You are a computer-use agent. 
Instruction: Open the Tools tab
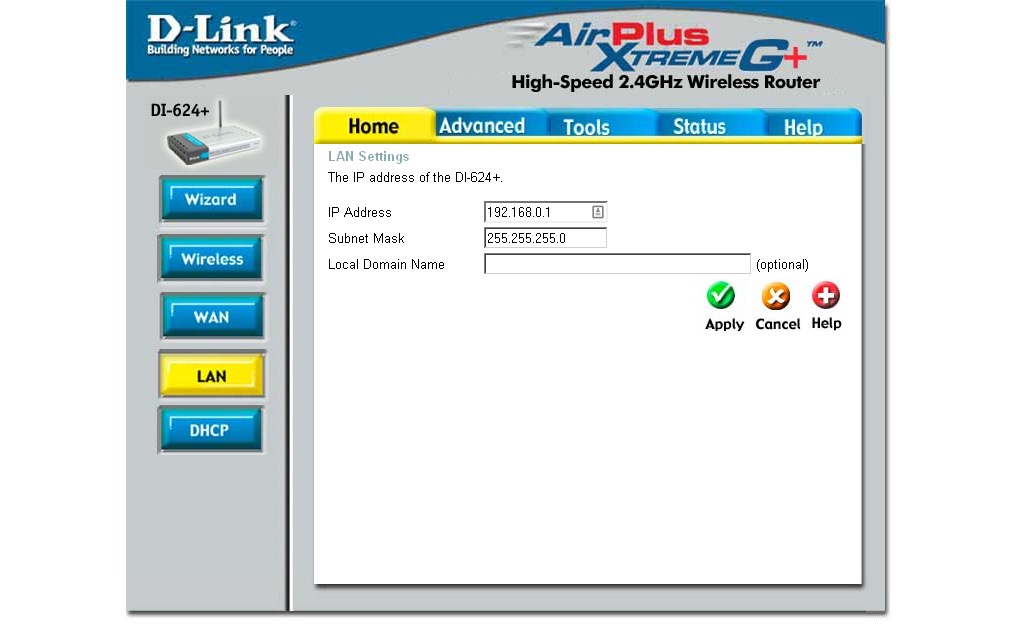(586, 126)
